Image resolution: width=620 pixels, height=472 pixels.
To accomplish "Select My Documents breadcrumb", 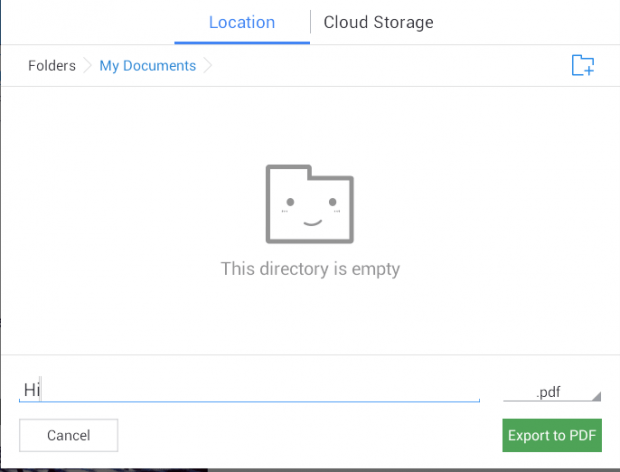I will [147, 66].
